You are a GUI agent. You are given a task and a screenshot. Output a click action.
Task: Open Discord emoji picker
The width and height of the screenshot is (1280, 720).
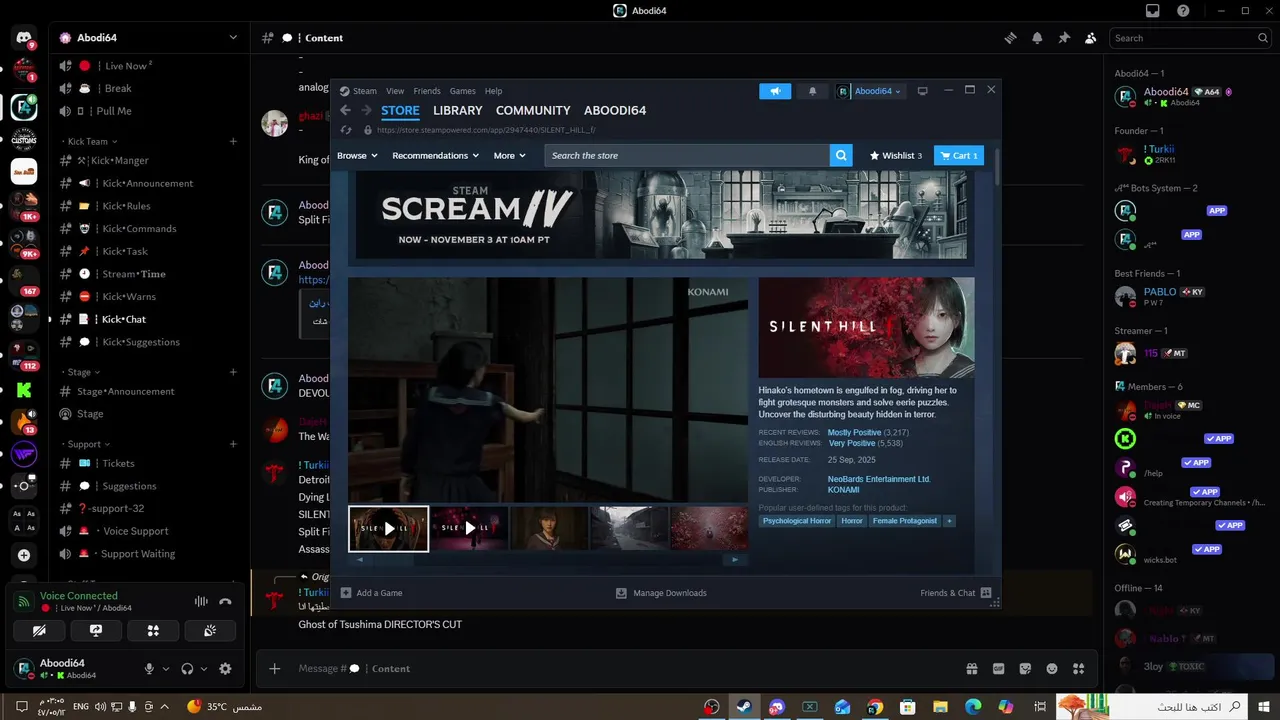(1052, 669)
